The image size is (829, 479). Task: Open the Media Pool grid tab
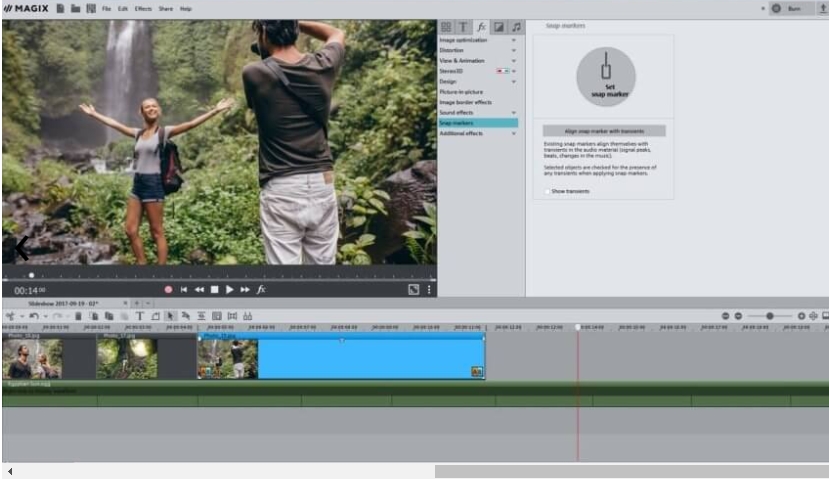(446, 26)
